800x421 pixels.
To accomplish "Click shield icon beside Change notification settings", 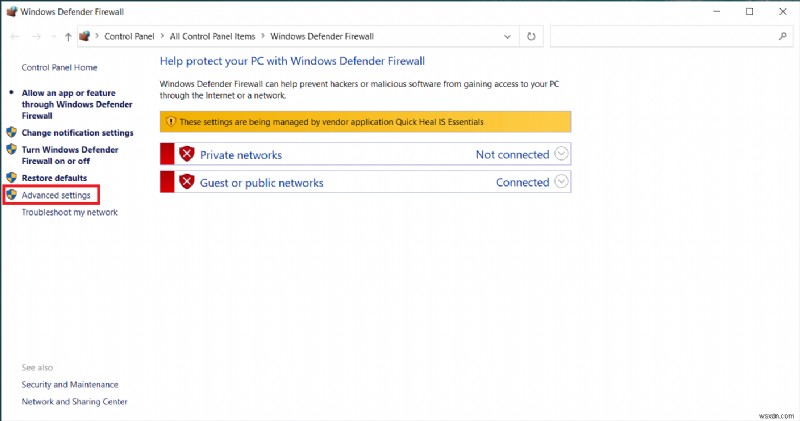I will 11,133.
